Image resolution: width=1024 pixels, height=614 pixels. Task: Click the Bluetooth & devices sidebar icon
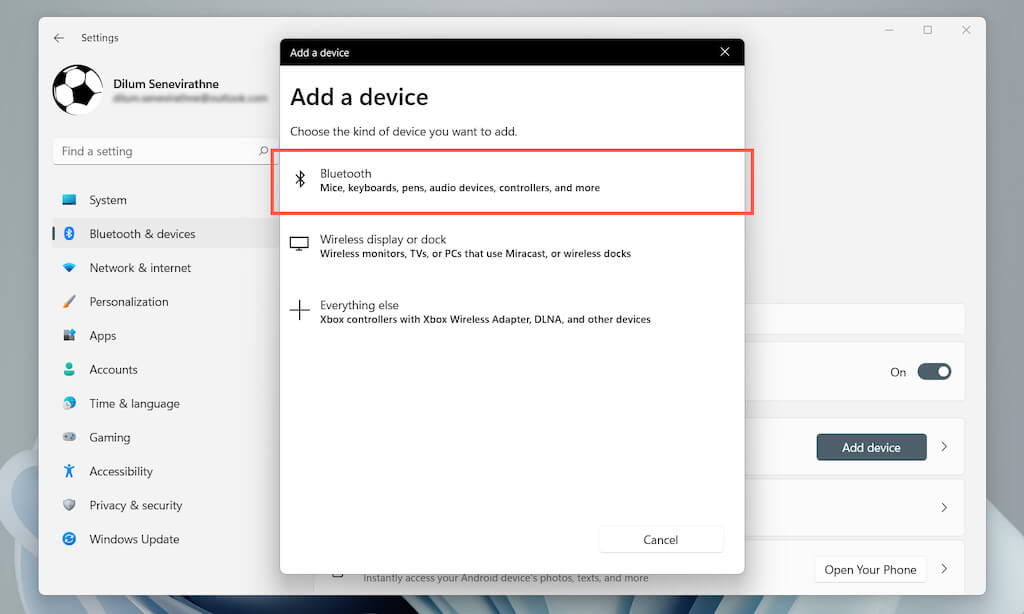point(69,234)
